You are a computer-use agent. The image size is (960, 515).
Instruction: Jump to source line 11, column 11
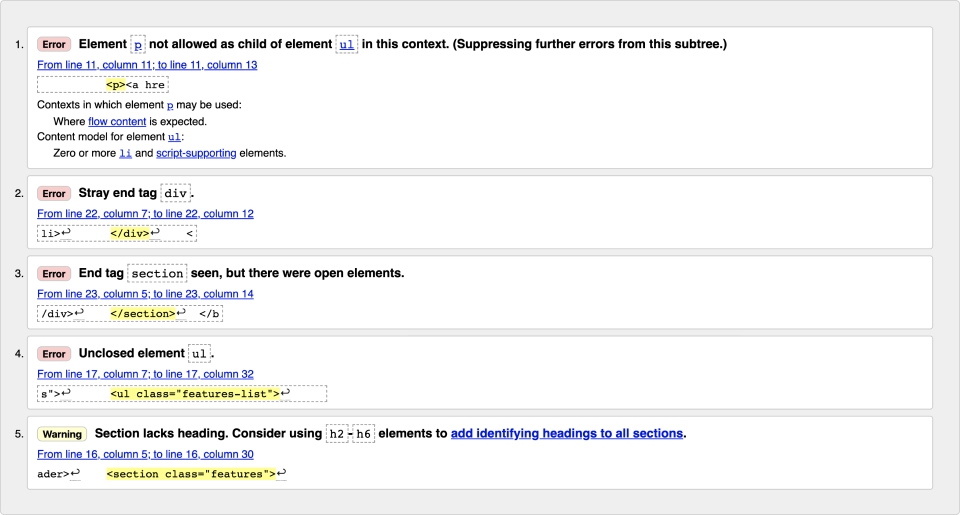[147, 65]
